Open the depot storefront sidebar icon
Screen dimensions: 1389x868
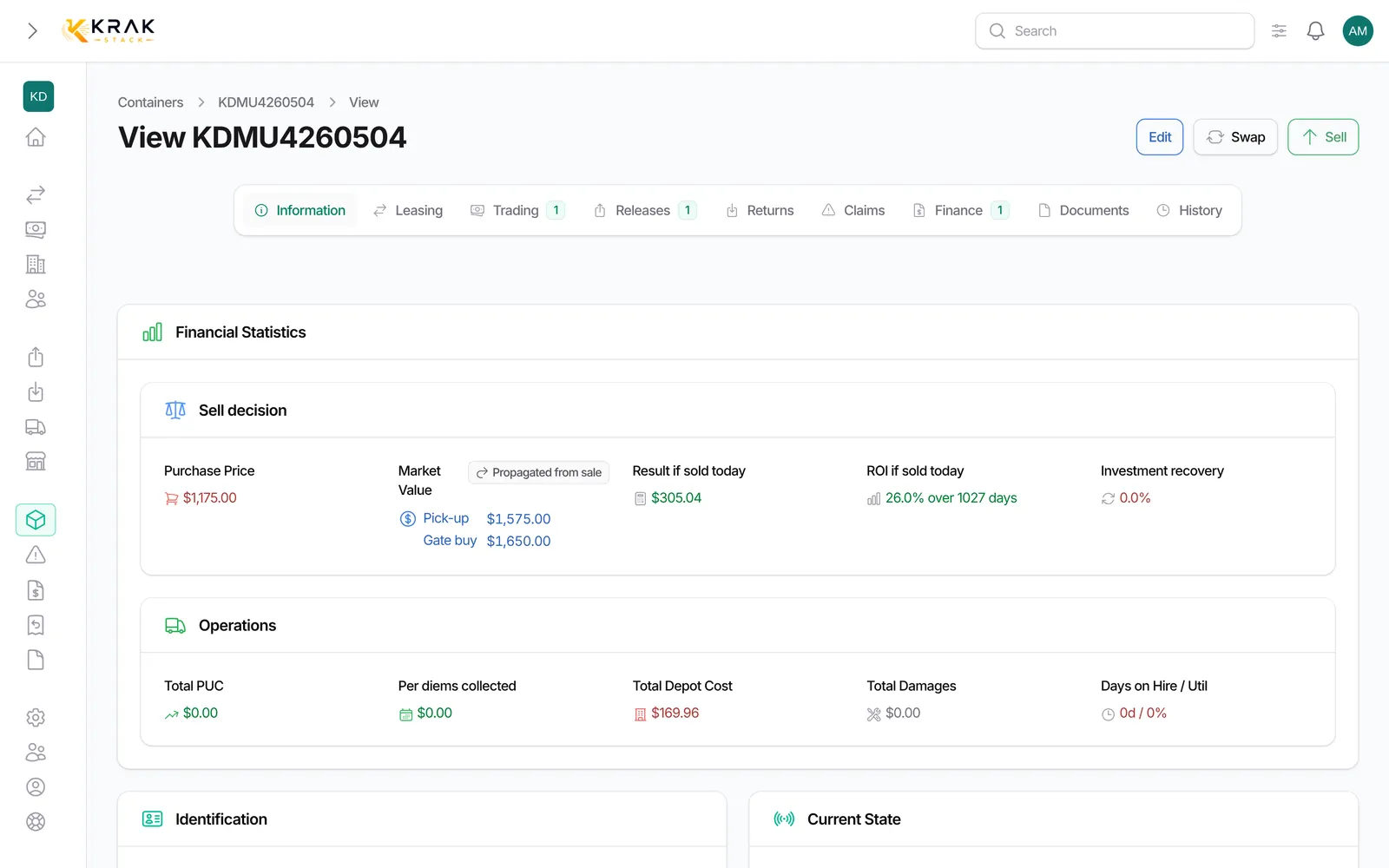pos(36,461)
